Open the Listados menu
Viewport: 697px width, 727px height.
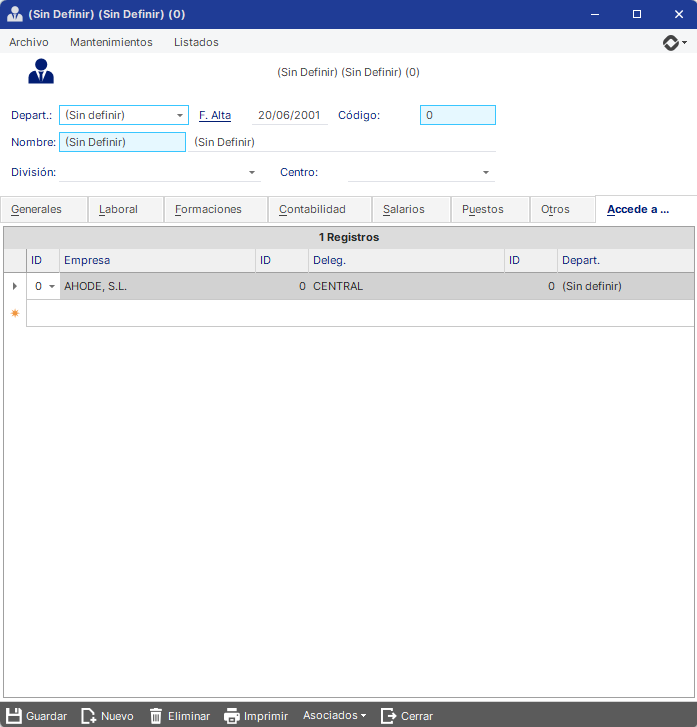pyautogui.click(x=196, y=42)
